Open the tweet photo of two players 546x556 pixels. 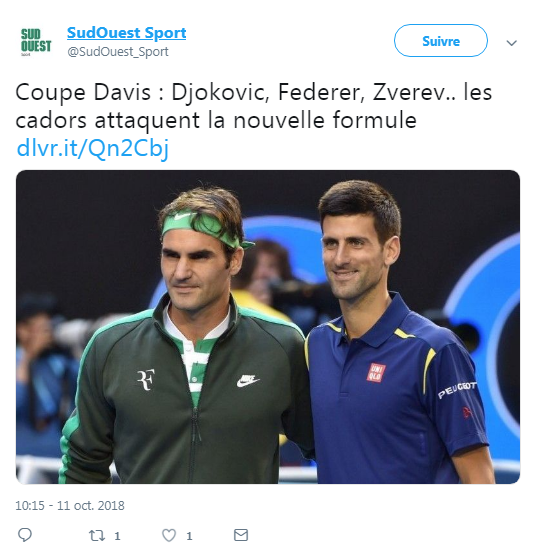[x=268, y=327]
